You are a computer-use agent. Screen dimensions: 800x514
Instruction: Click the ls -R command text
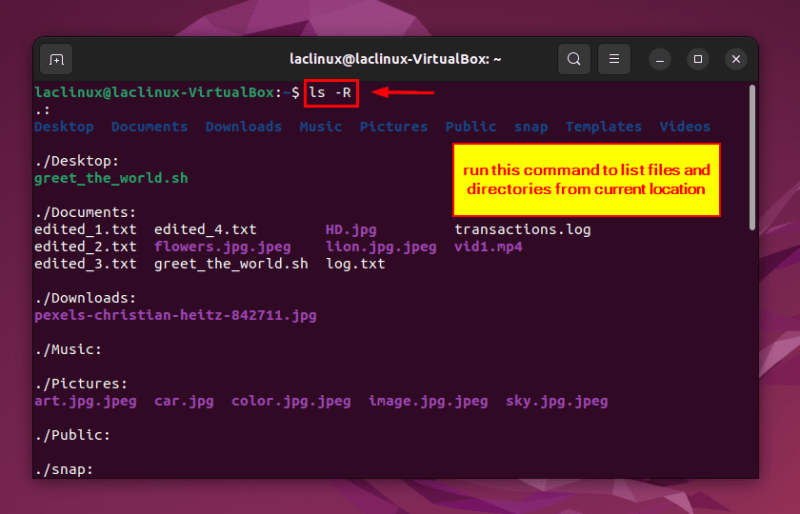tap(330, 93)
